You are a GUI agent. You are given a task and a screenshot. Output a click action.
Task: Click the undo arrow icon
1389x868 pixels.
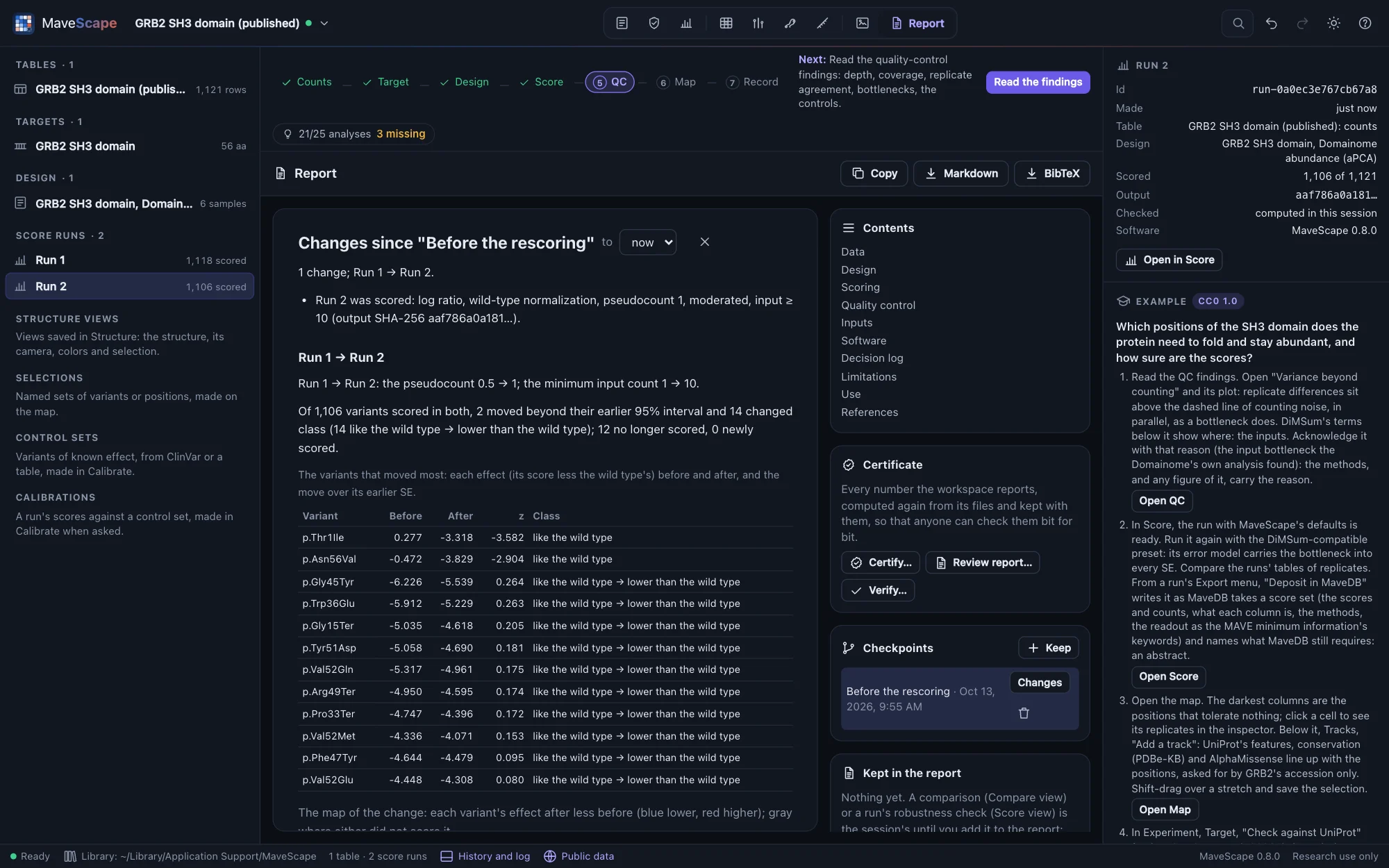coord(1271,23)
